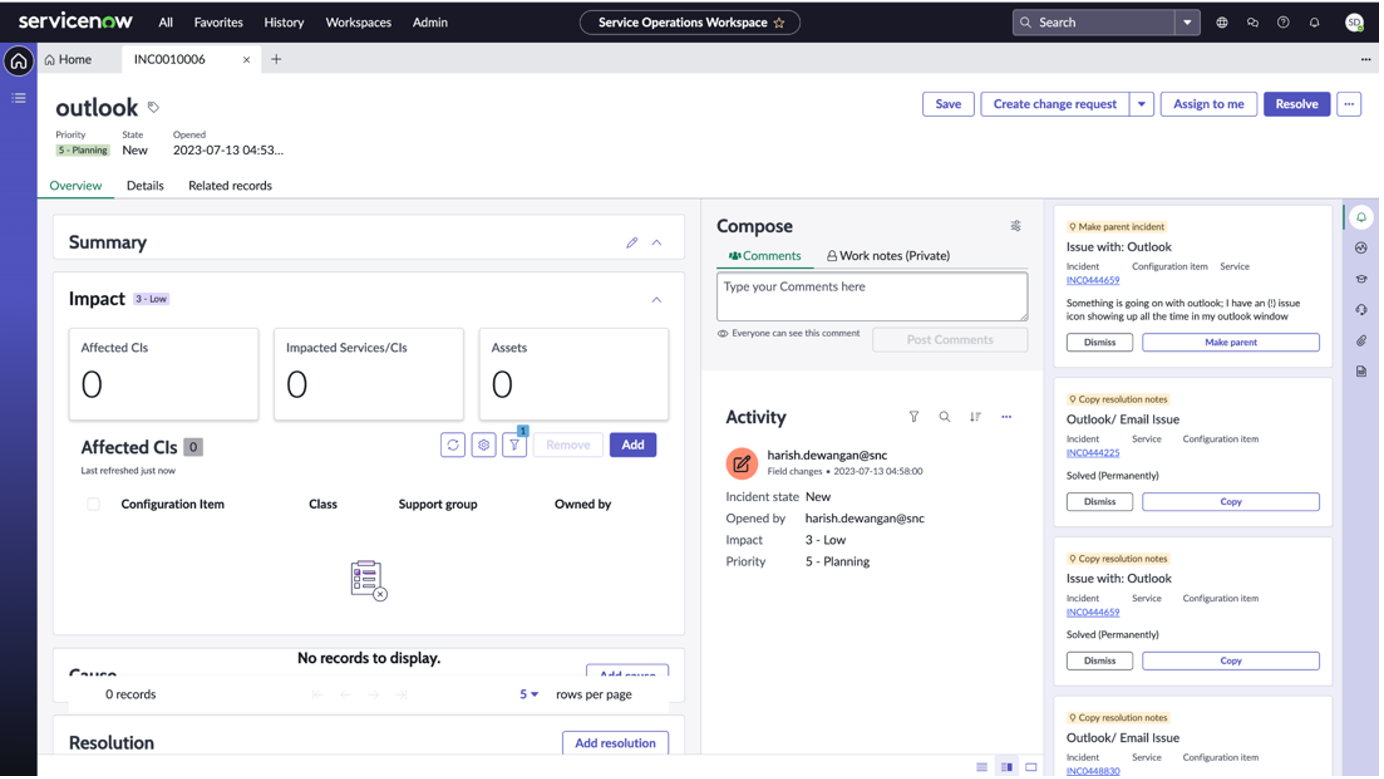Collapse the Impact section
The image size is (1384, 779).
point(657,299)
